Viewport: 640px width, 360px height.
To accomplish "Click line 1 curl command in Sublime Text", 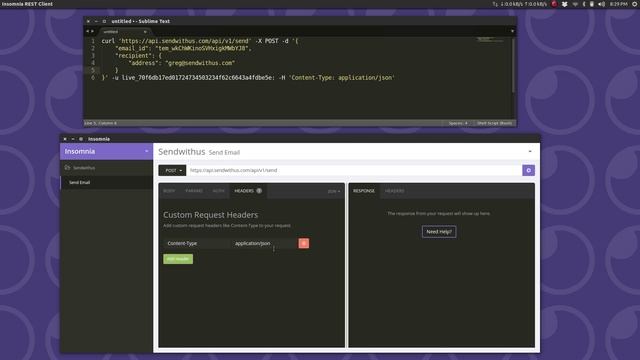I will click(x=200, y=41).
